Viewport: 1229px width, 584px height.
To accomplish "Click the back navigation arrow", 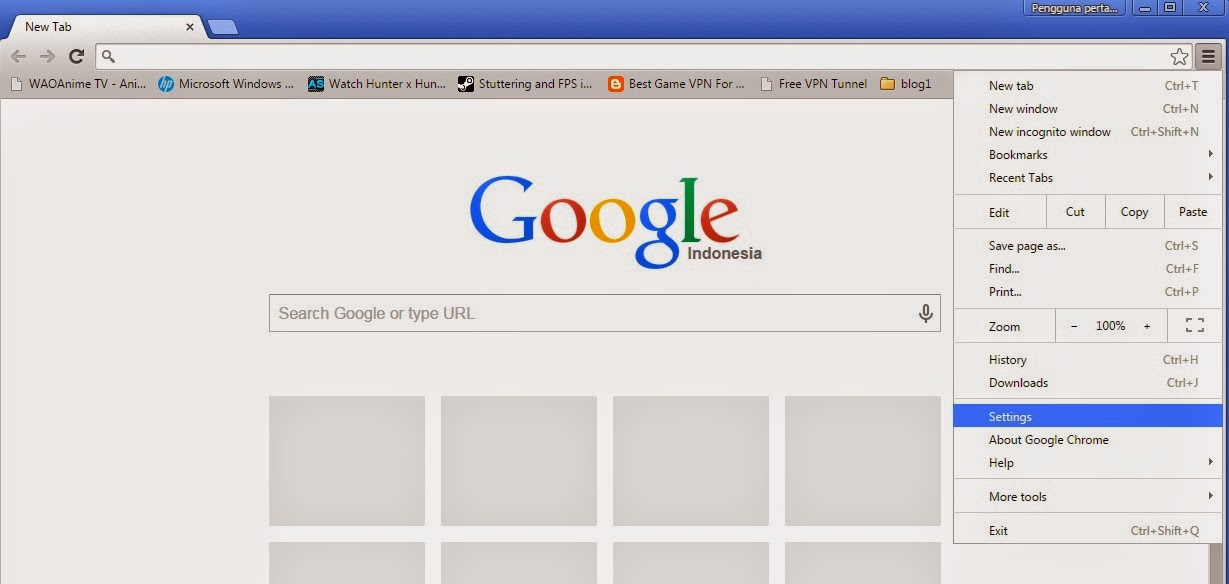I will pyautogui.click(x=18, y=56).
